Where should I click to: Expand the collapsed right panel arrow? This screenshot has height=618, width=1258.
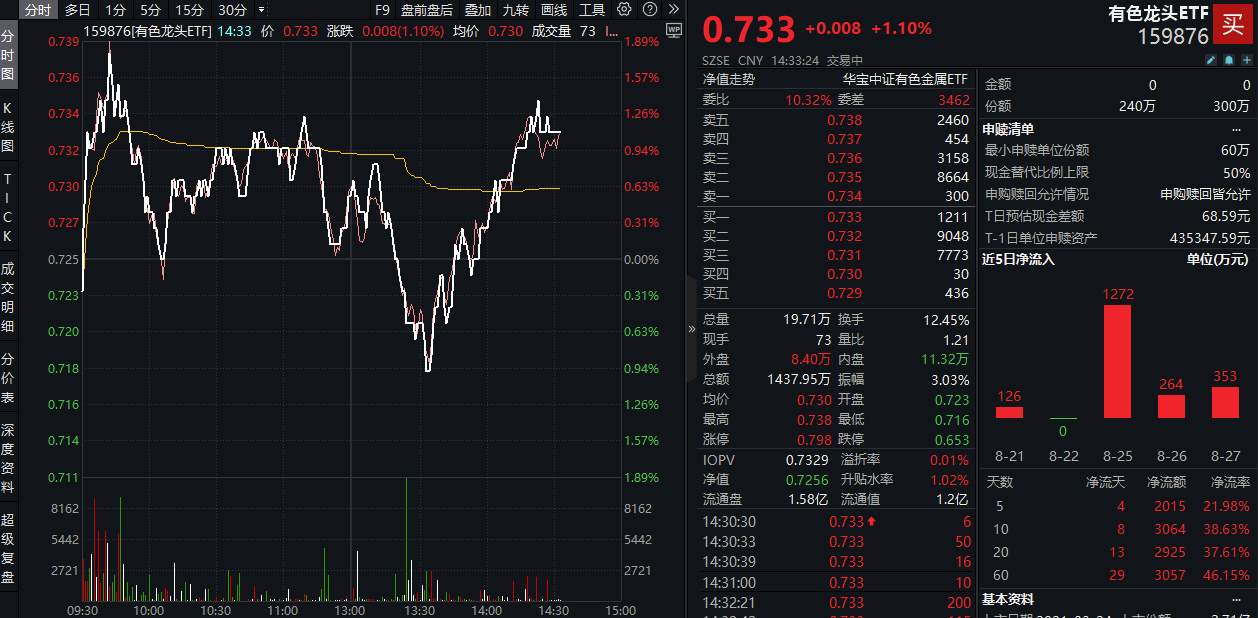click(x=691, y=328)
